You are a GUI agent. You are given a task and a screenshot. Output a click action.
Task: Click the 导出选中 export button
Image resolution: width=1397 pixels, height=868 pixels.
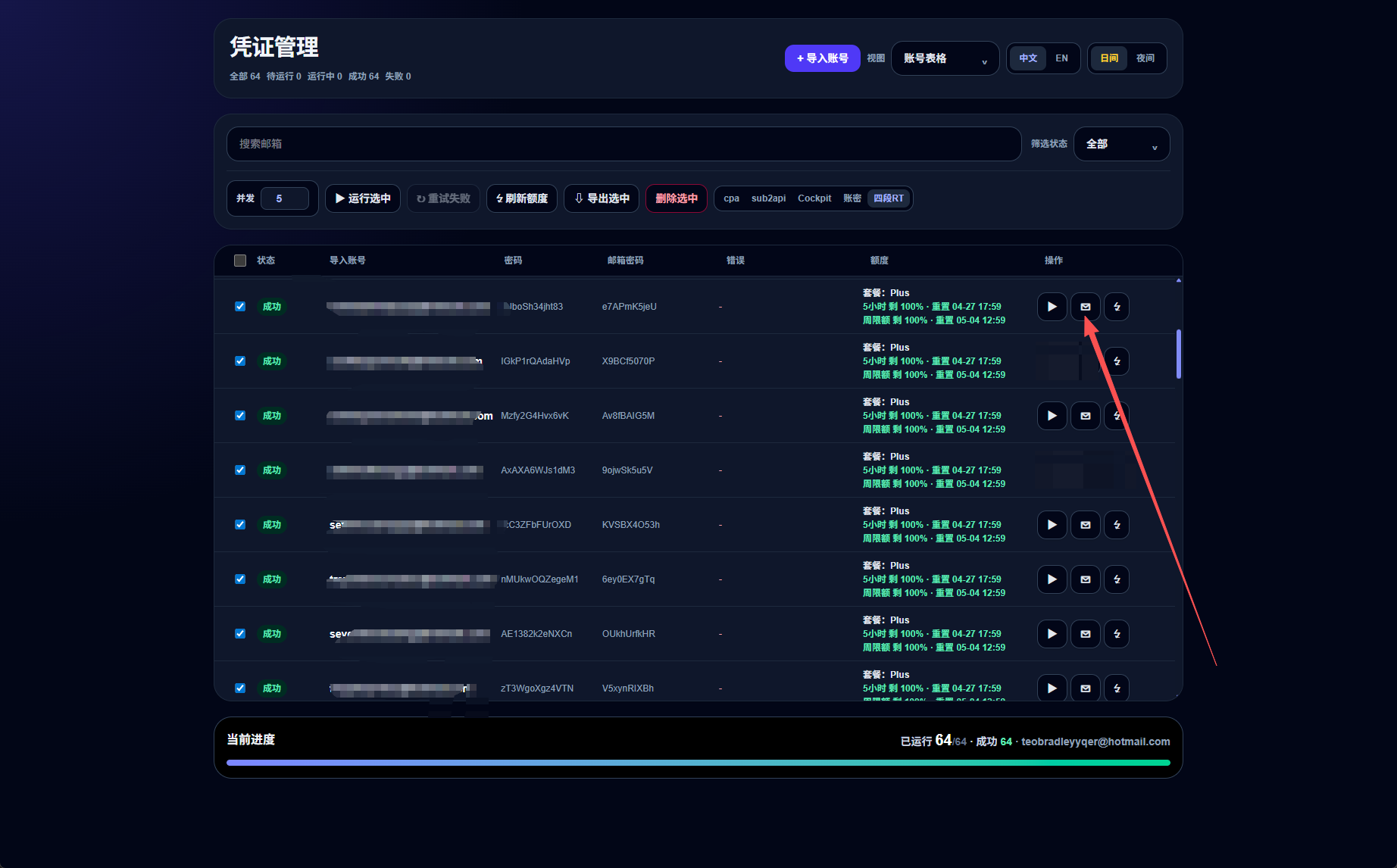[x=602, y=198]
